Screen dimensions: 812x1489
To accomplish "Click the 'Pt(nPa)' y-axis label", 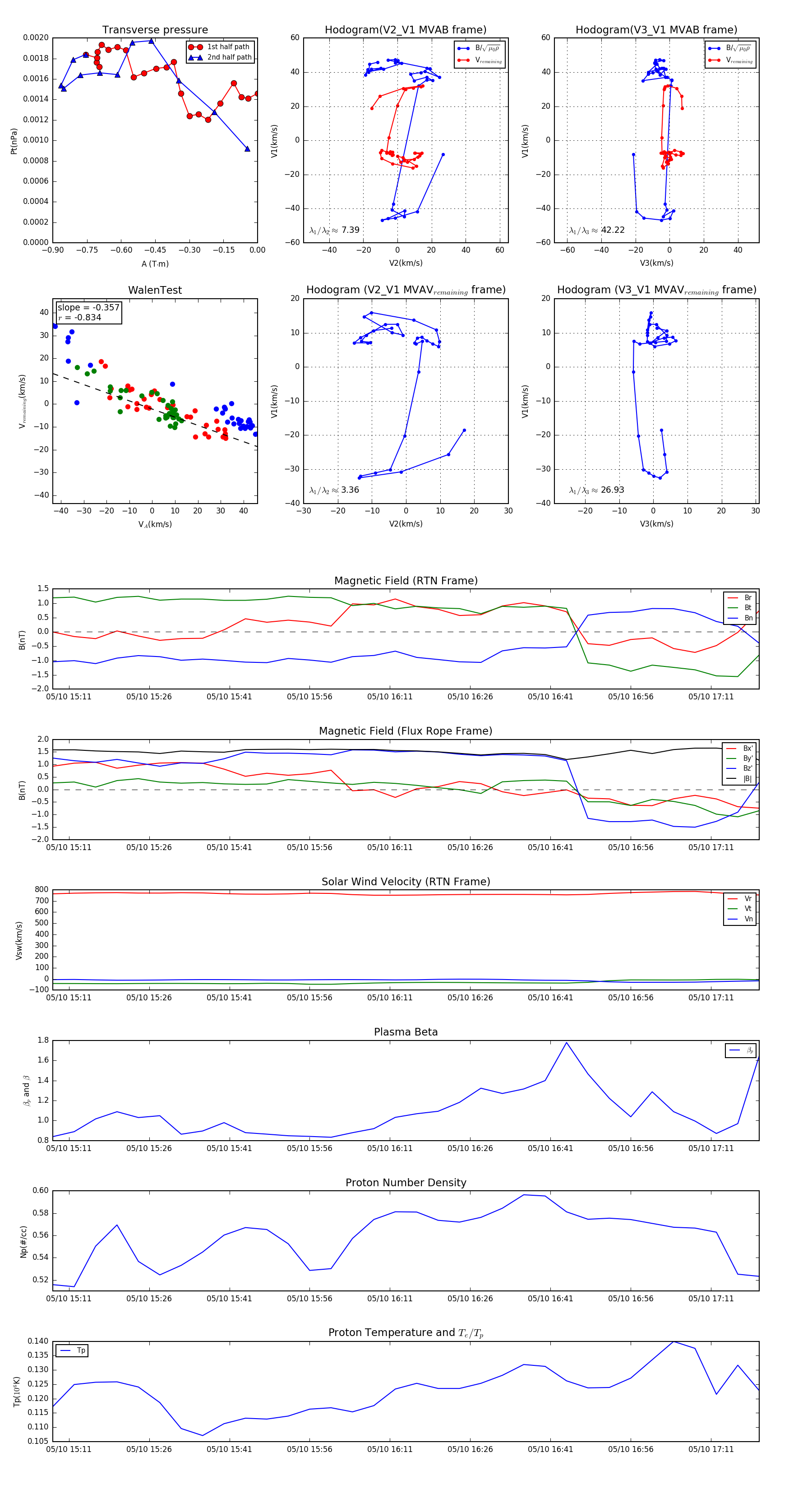I will tap(14, 141).
